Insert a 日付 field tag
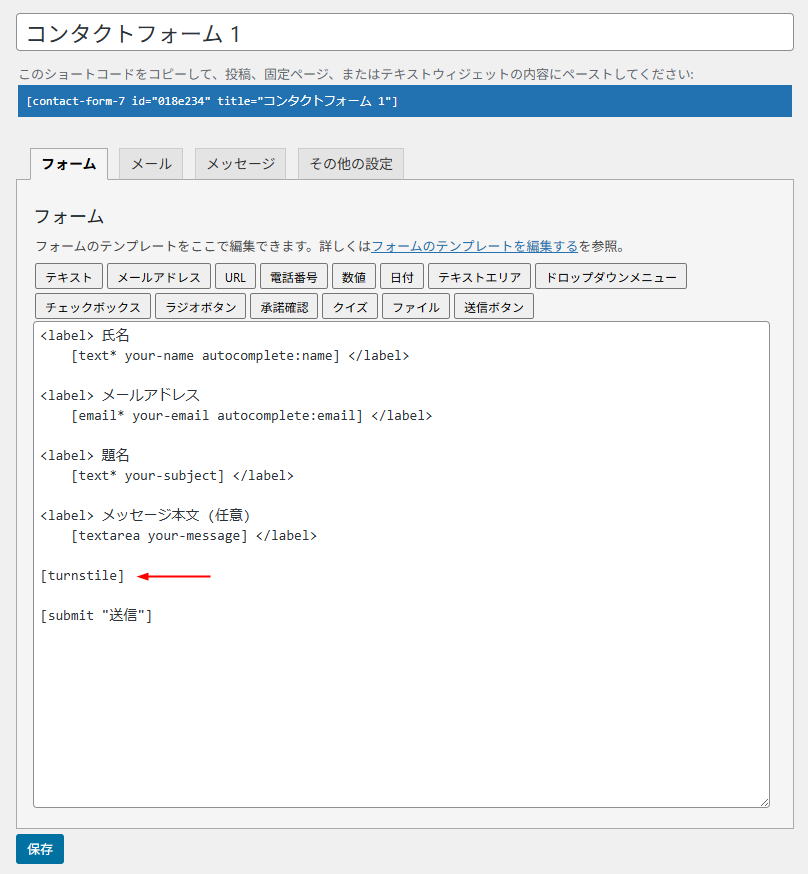 402,276
